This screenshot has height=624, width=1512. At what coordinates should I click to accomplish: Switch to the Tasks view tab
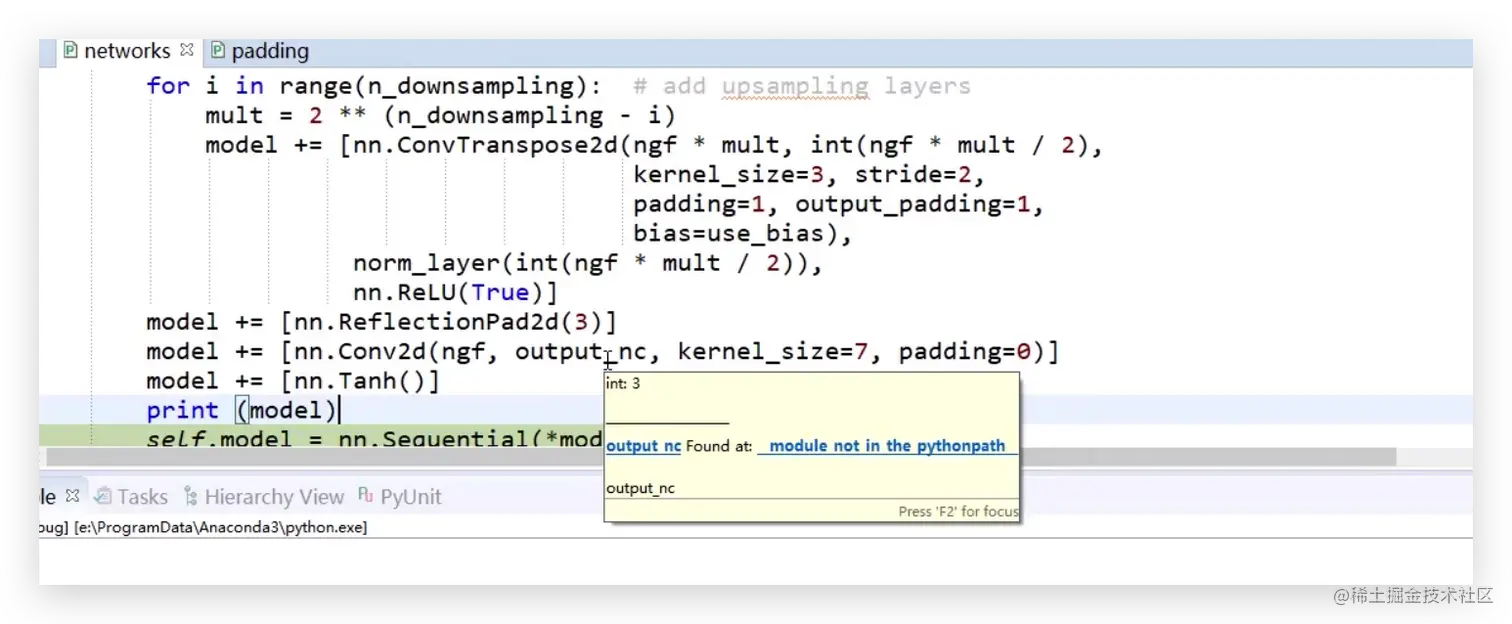pos(133,497)
